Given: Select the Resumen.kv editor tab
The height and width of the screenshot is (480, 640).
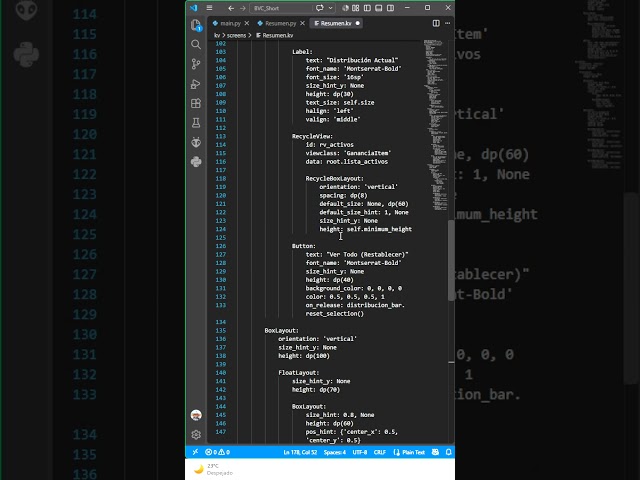Looking at the screenshot, I should [x=336, y=23].
